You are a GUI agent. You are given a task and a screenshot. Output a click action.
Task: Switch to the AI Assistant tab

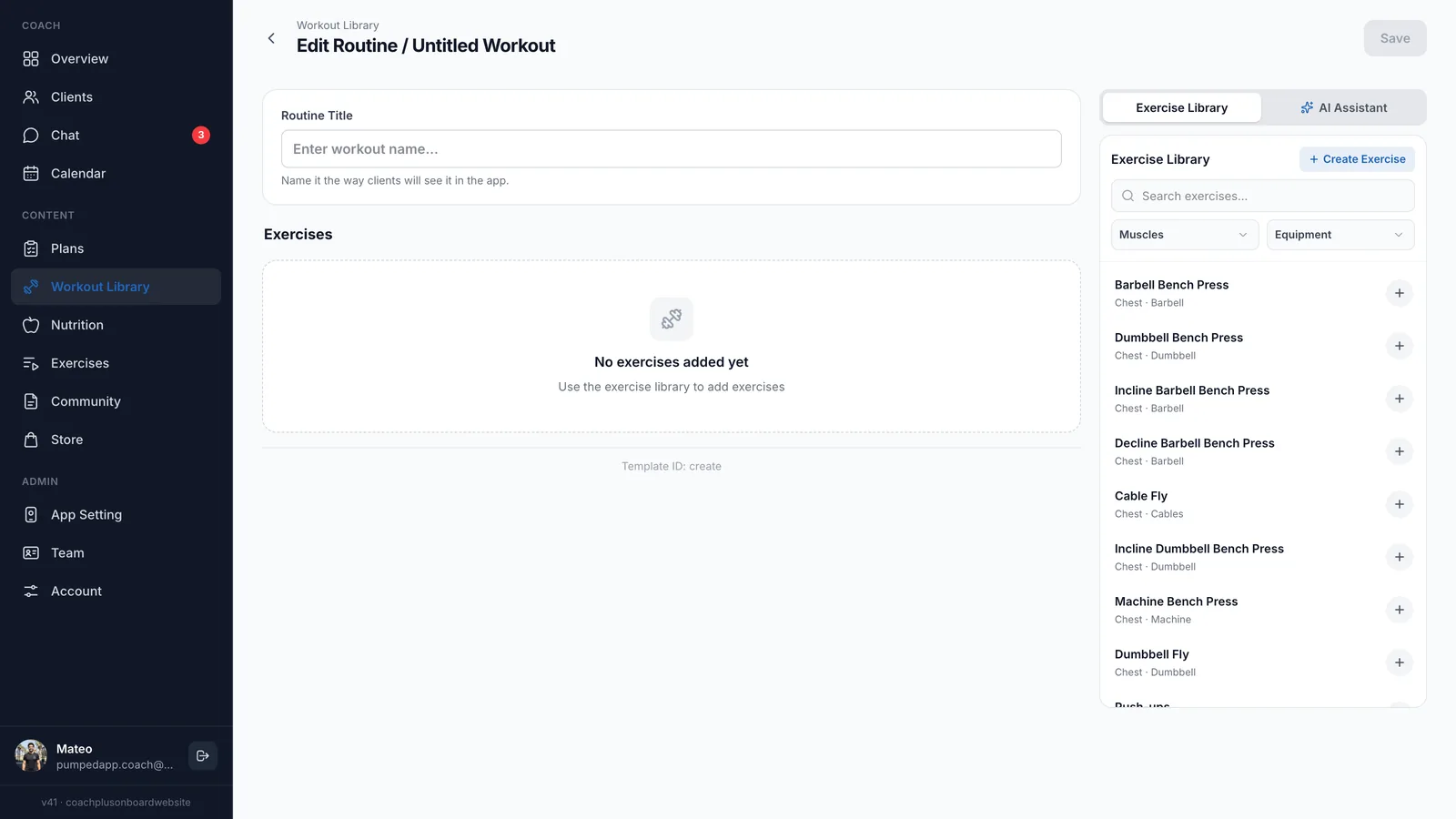[1343, 107]
